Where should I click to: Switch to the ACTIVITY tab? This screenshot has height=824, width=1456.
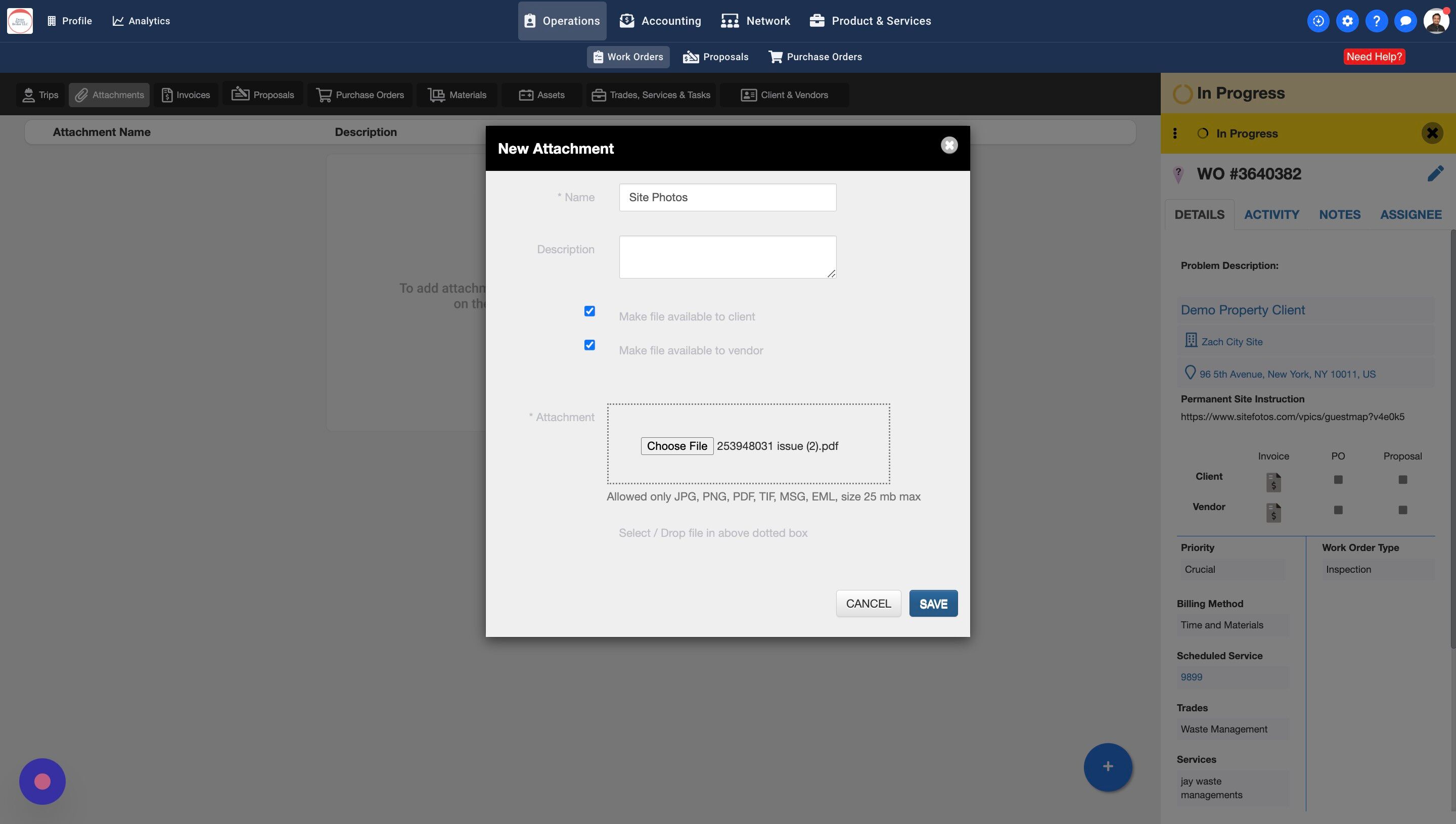click(x=1271, y=214)
